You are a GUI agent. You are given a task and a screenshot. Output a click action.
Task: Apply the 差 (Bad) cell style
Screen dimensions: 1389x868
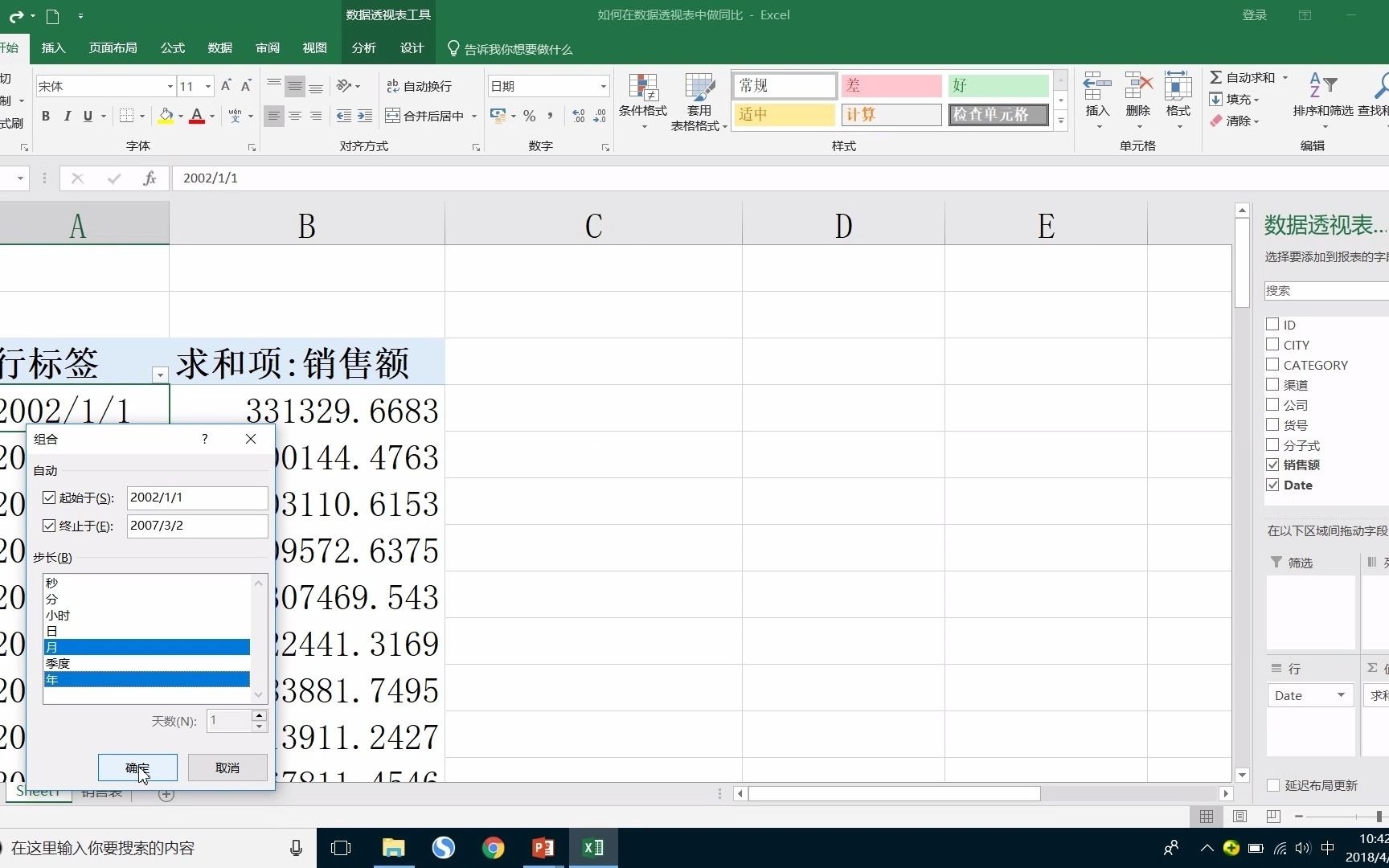891,85
